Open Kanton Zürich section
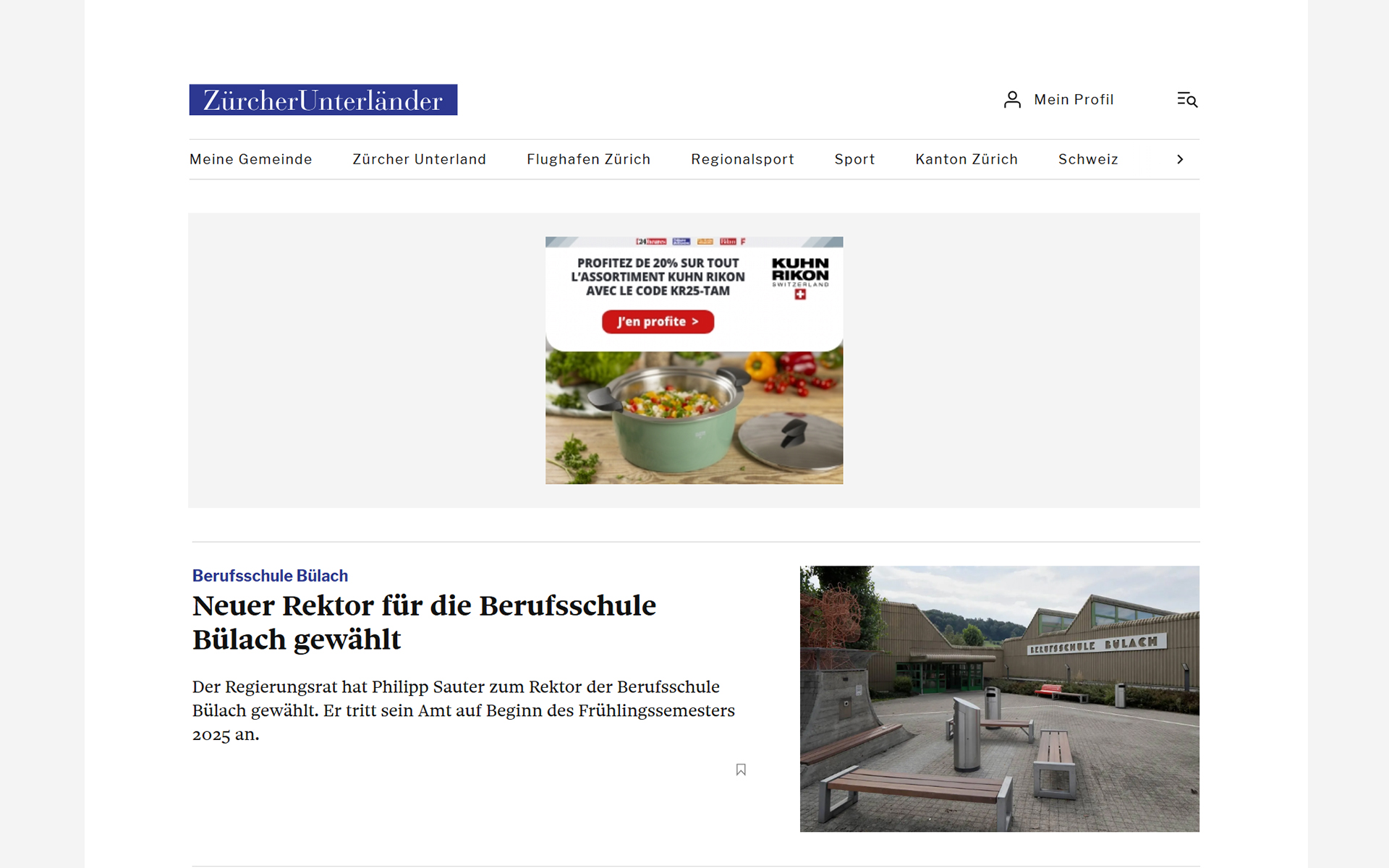Image resolution: width=1389 pixels, height=868 pixels. click(966, 159)
